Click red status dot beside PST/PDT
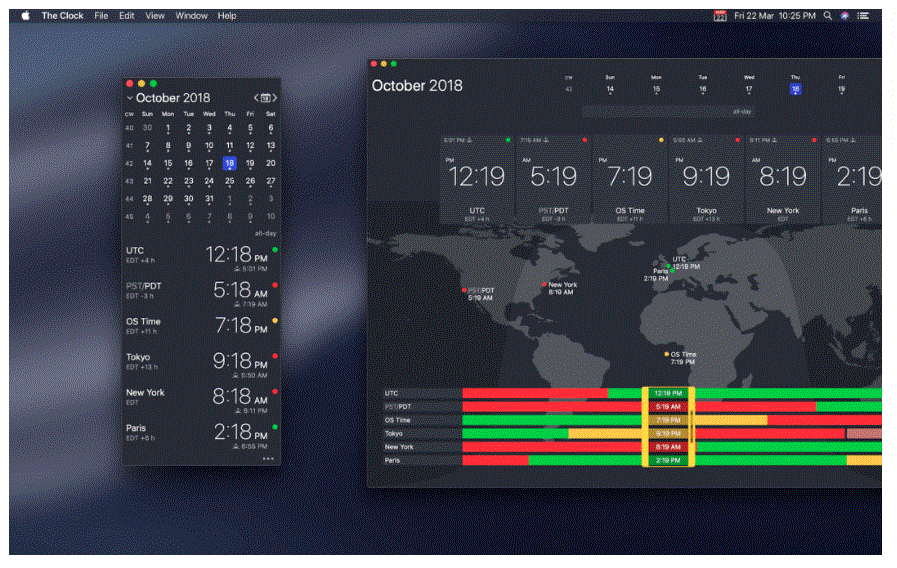Screen dimensions: 897x568 (275, 285)
